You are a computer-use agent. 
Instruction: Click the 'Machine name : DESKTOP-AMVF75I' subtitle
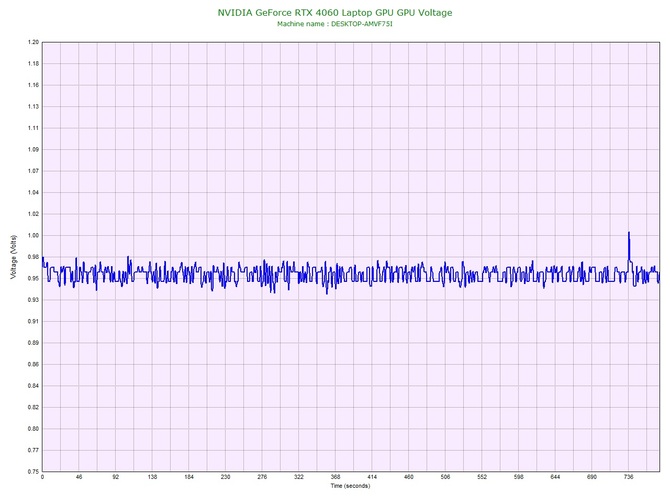[335, 24]
